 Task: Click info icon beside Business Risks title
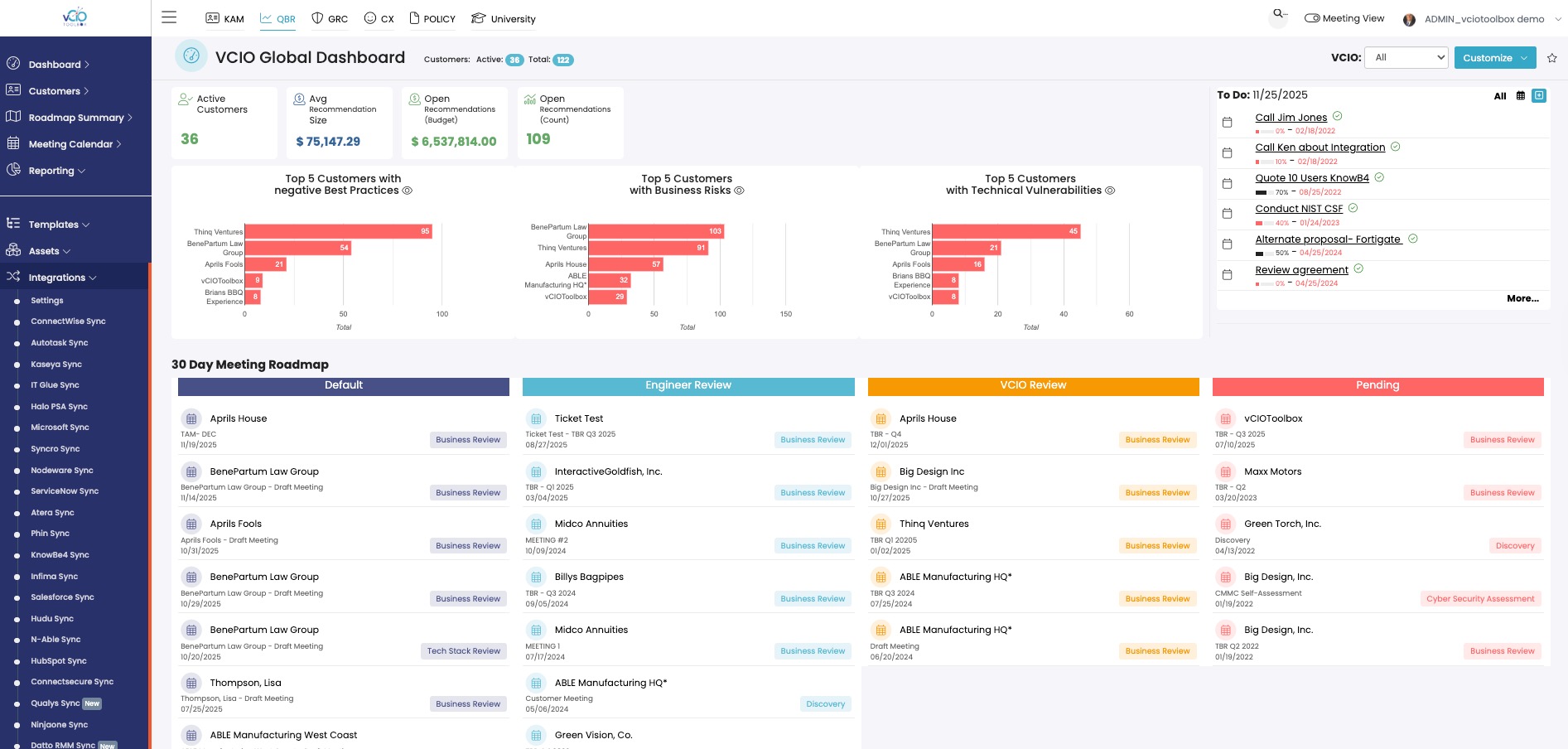739,191
